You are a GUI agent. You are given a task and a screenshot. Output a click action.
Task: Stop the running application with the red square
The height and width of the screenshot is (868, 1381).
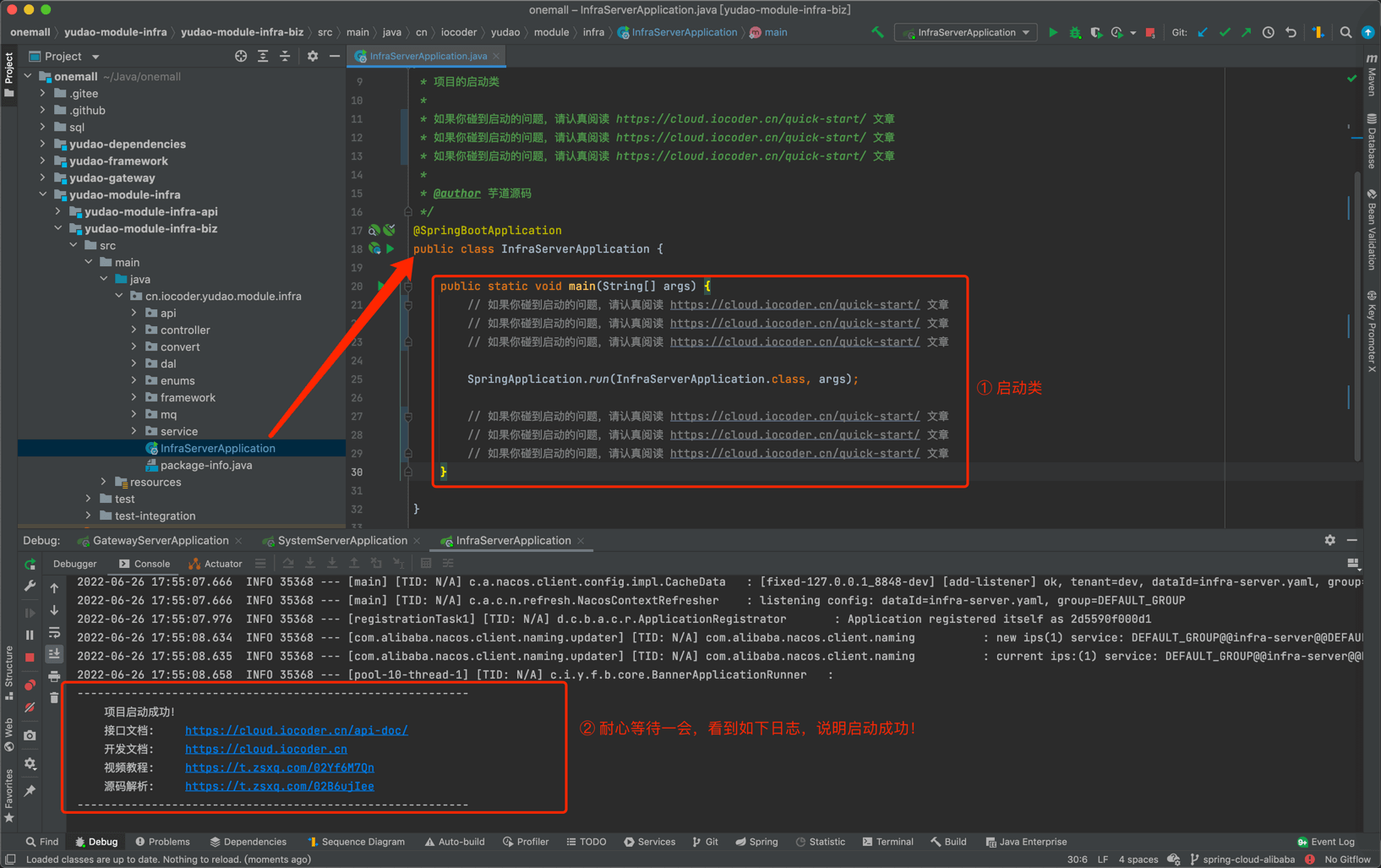[1149, 33]
